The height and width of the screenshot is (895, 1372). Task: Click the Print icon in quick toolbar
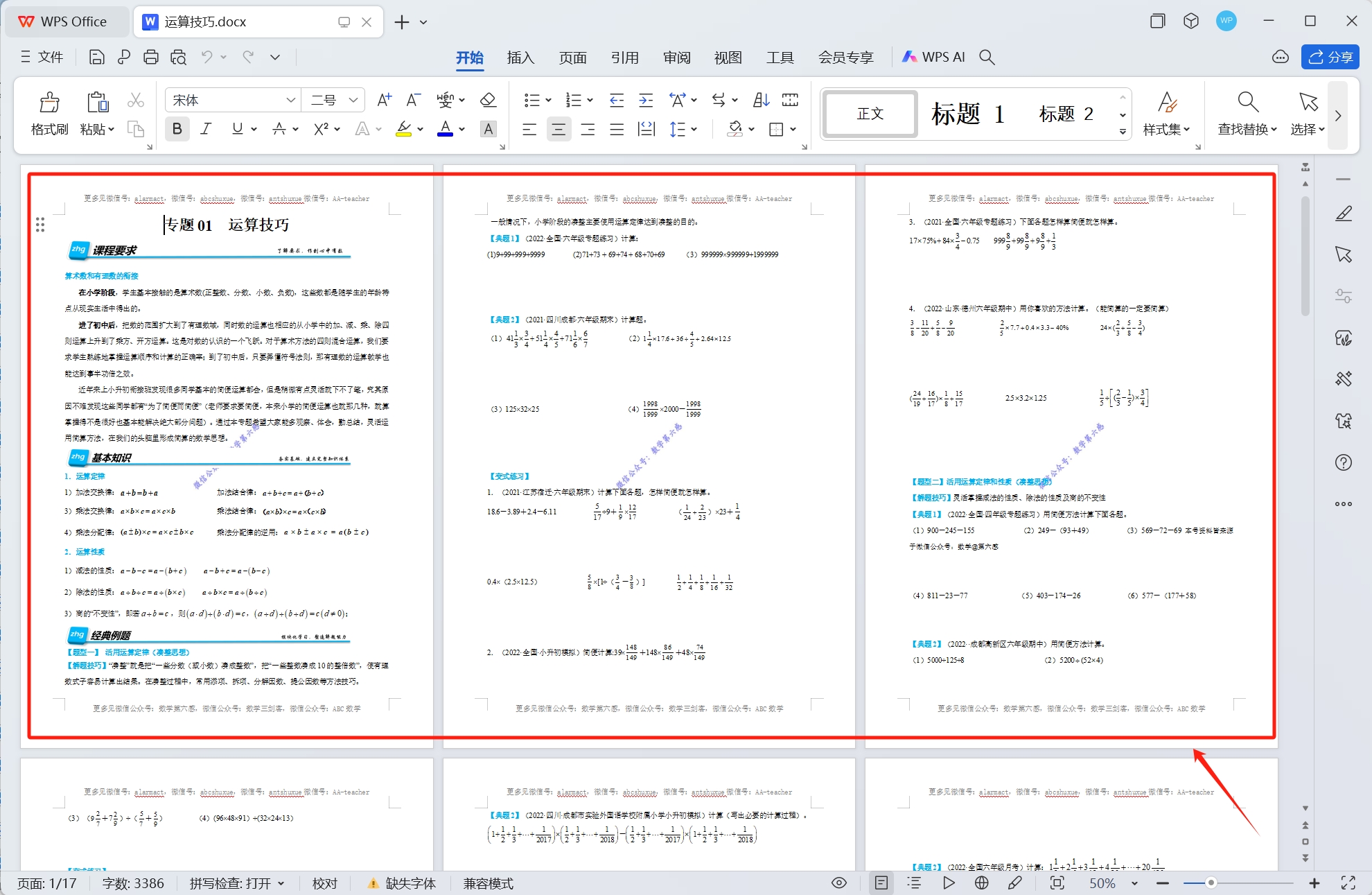150,58
